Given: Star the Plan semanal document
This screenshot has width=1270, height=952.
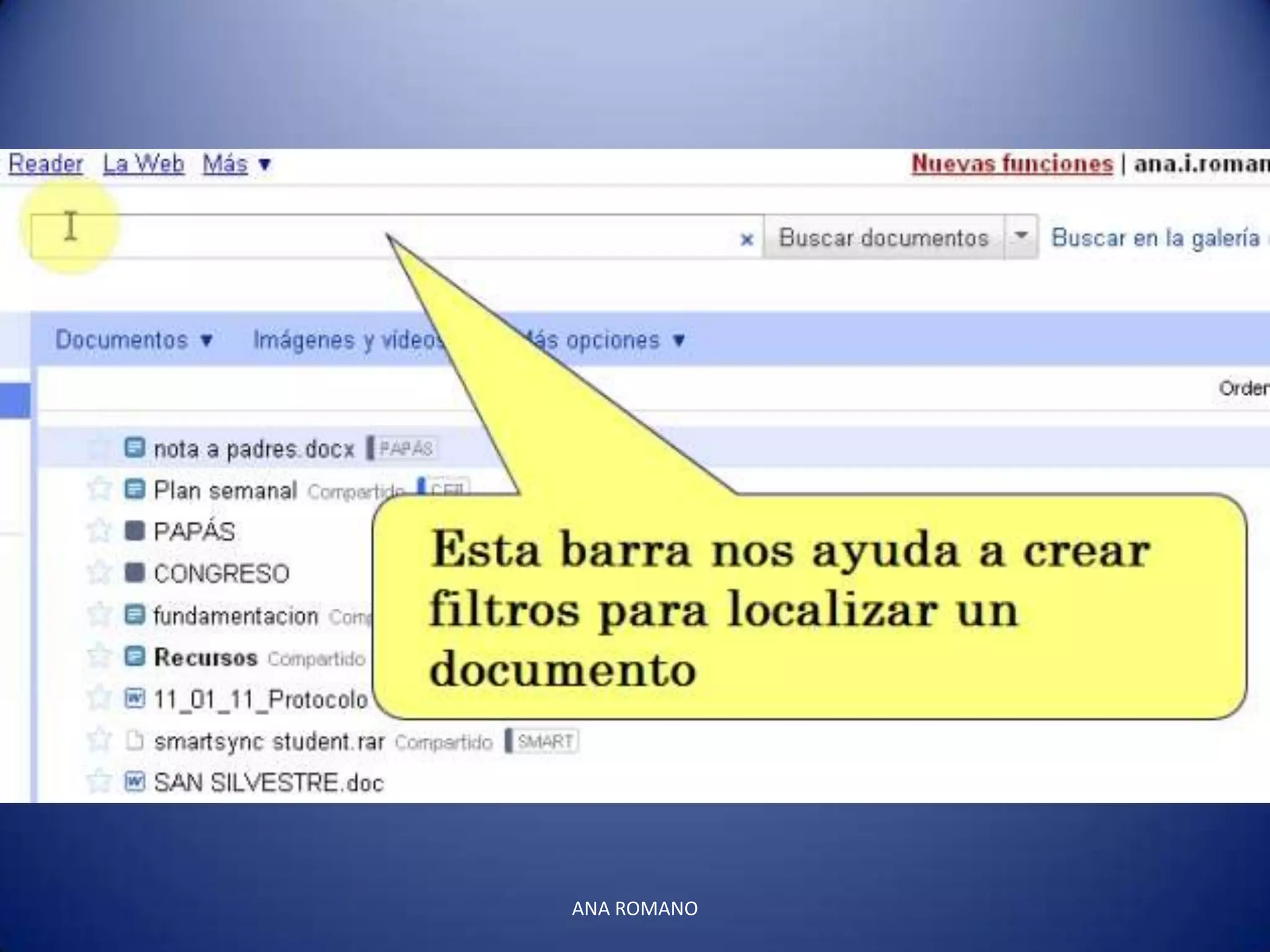Looking at the screenshot, I should tap(99, 489).
